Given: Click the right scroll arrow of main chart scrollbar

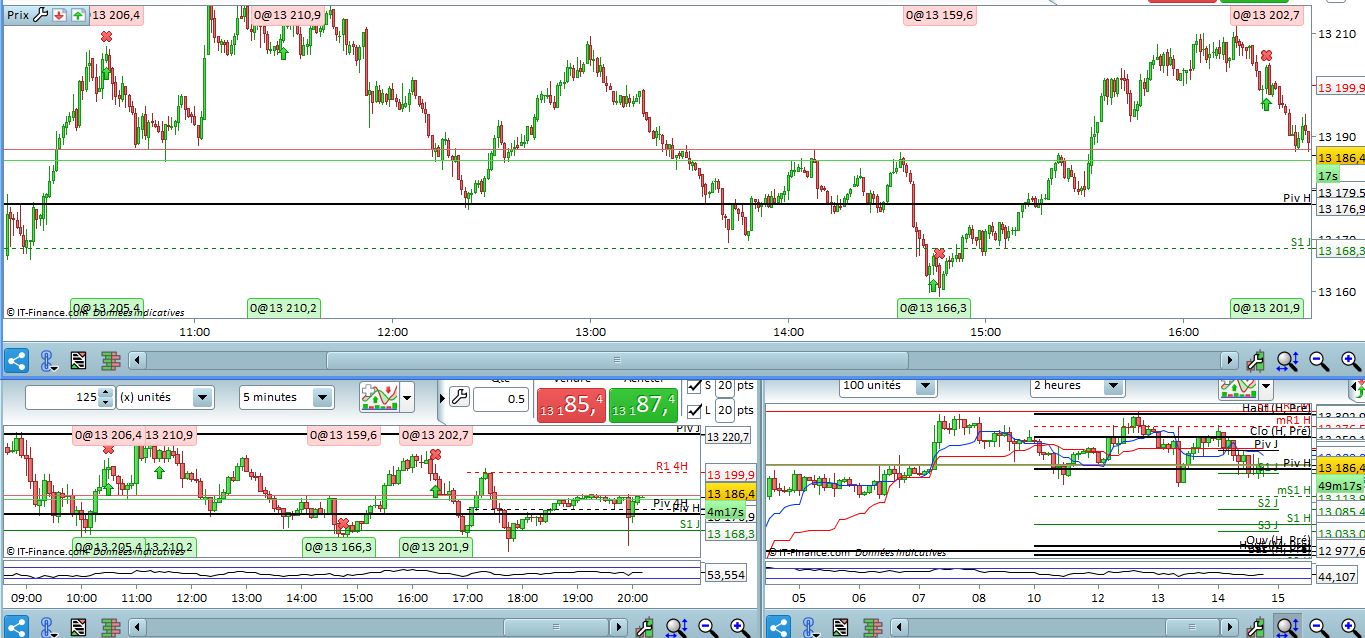Looking at the screenshot, I should (1231, 360).
